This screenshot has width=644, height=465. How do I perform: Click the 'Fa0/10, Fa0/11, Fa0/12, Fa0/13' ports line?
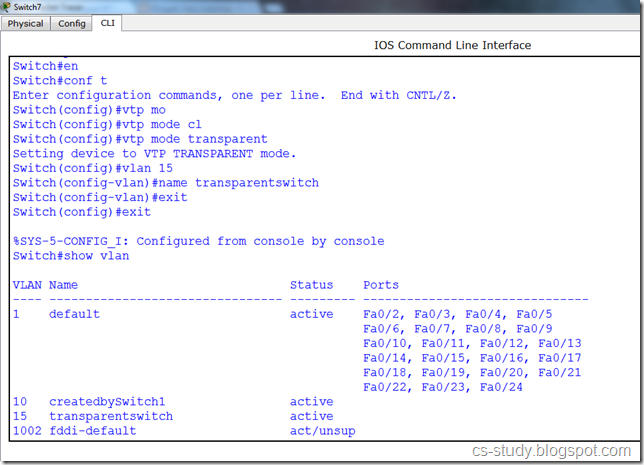(x=472, y=343)
